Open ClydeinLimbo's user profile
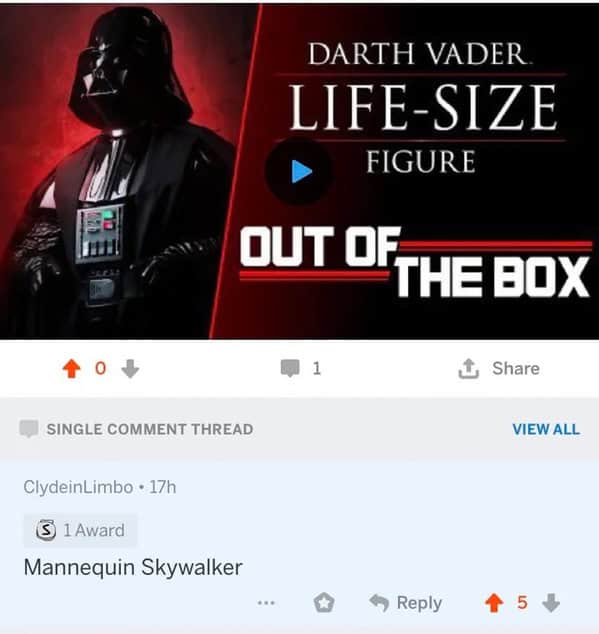The width and height of the screenshot is (599, 634). 78,487
